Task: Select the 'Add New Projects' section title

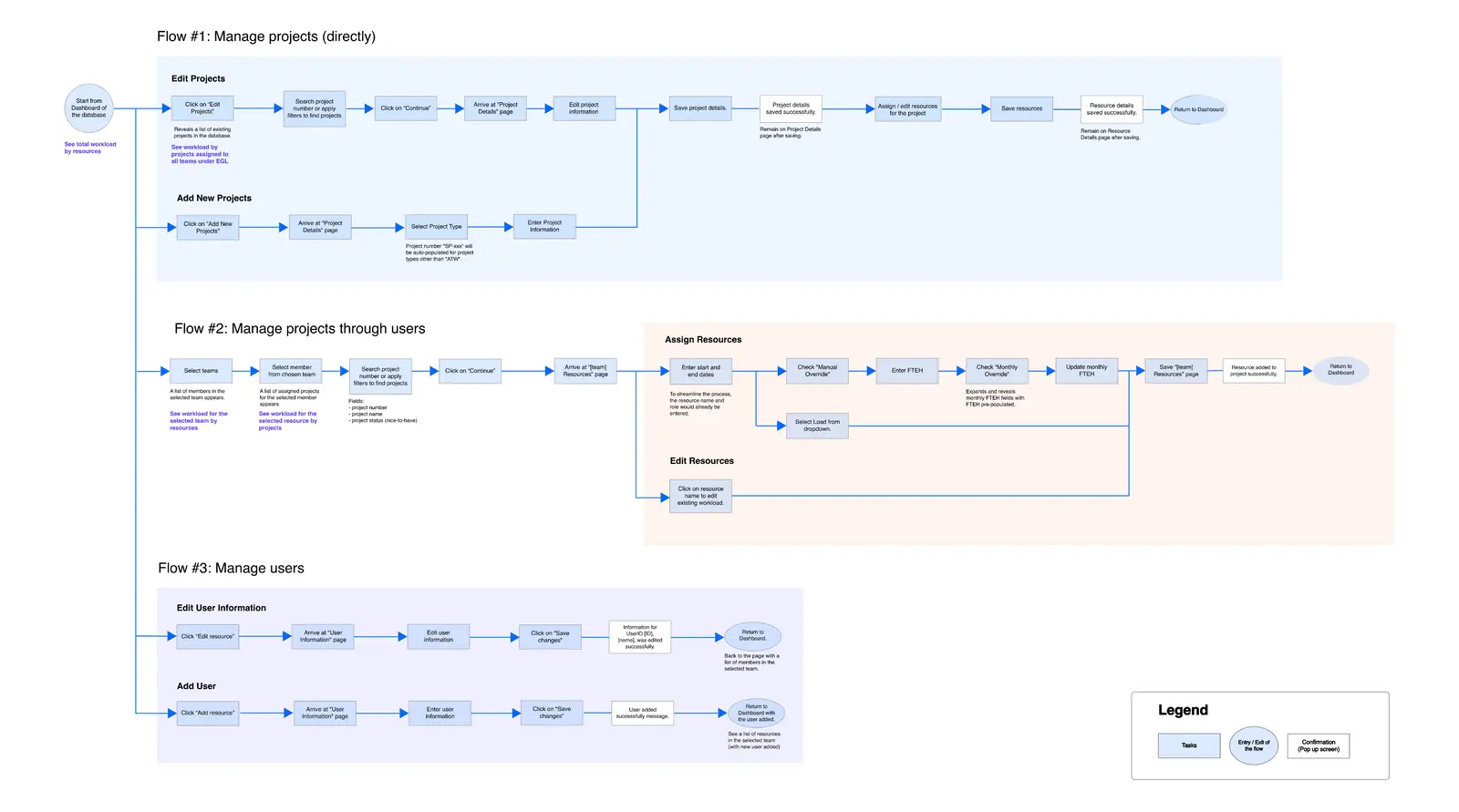Action: pyautogui.click(x=214, y=199)
